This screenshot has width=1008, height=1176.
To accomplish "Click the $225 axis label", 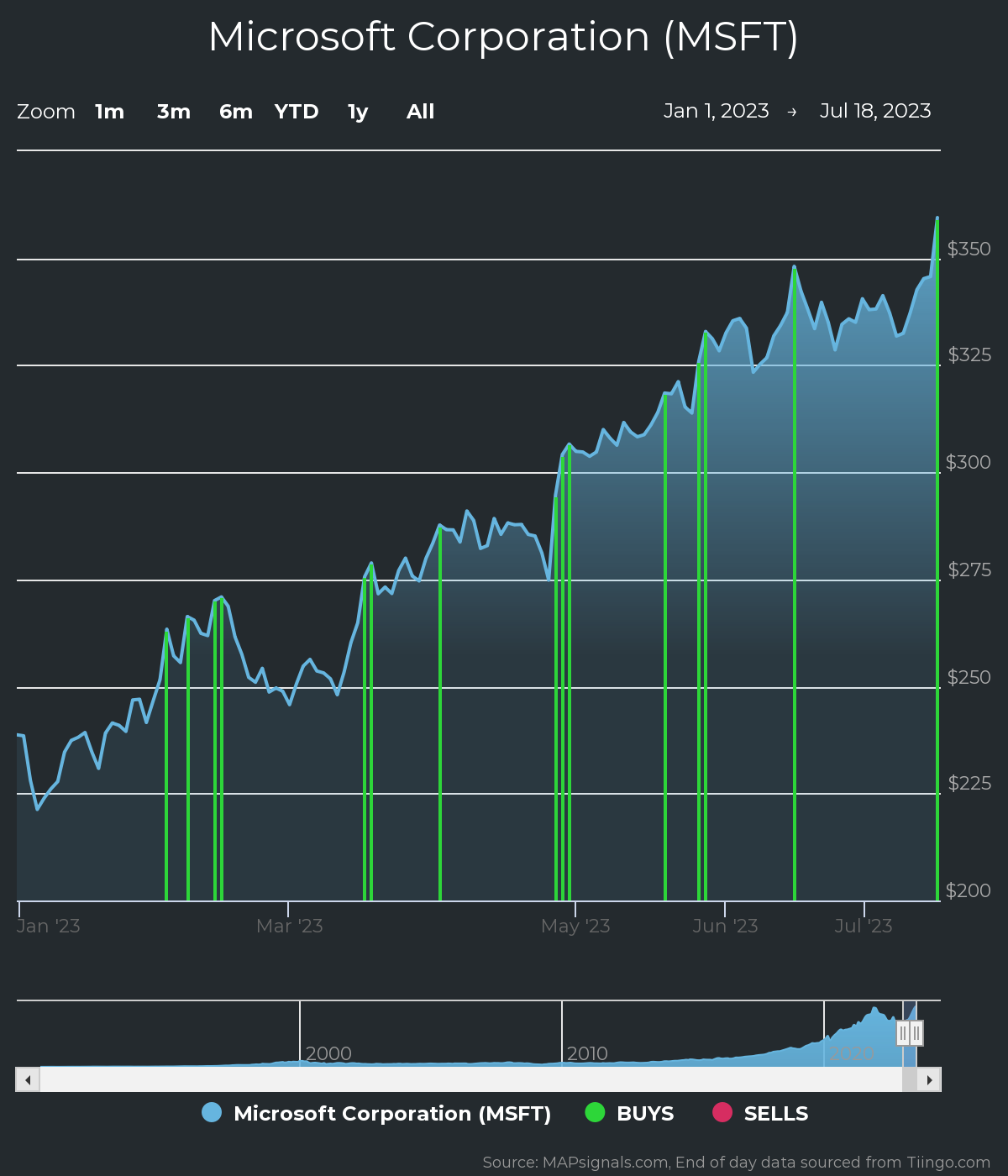I will click(969, 783).
